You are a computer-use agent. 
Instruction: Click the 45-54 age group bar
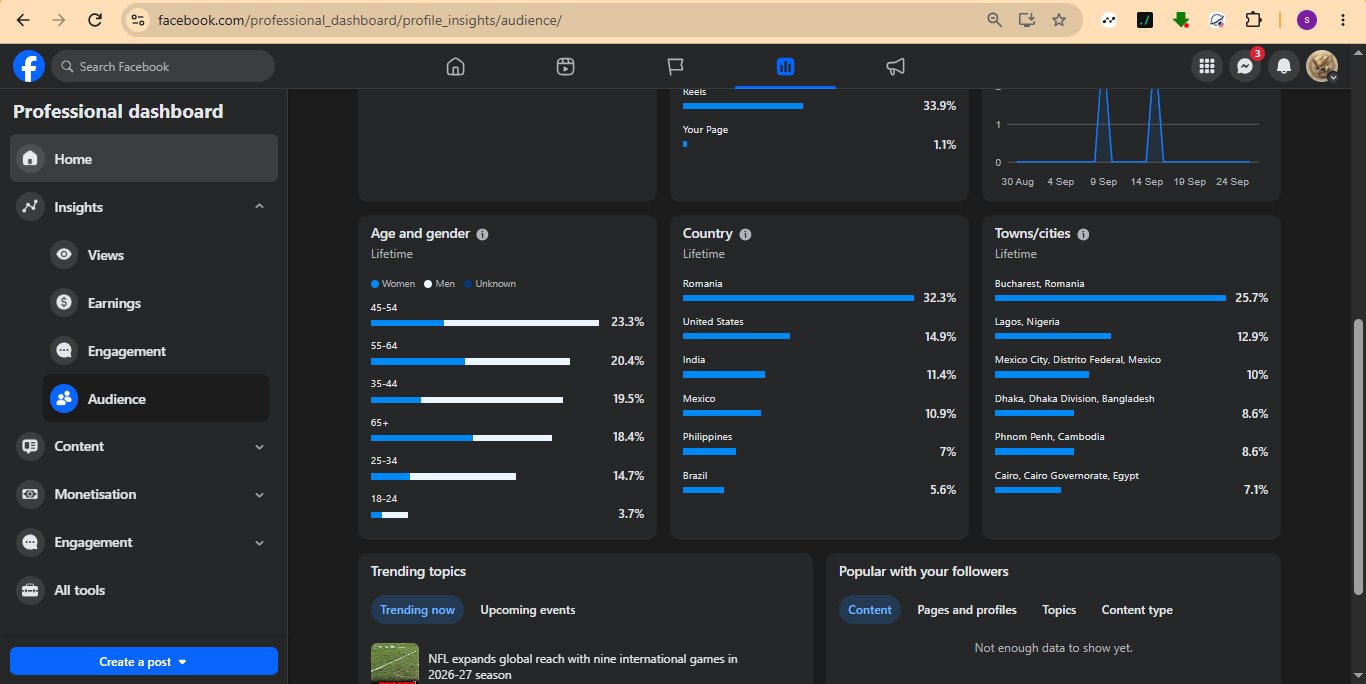(x=485, y=323)
